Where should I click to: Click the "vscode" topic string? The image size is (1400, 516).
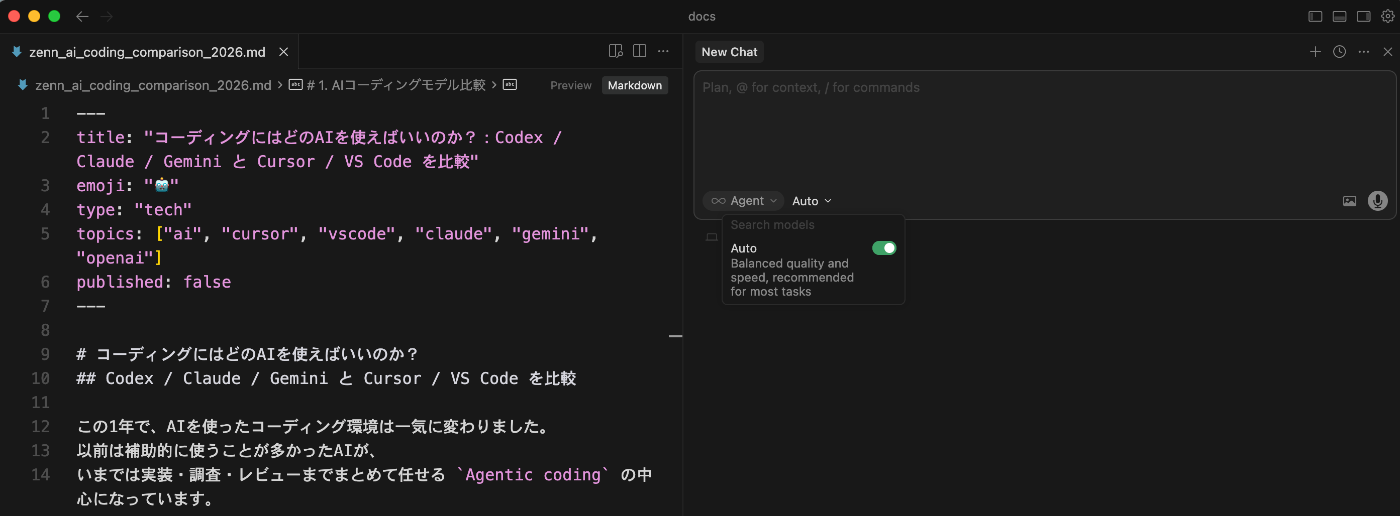tap(357, 234)
